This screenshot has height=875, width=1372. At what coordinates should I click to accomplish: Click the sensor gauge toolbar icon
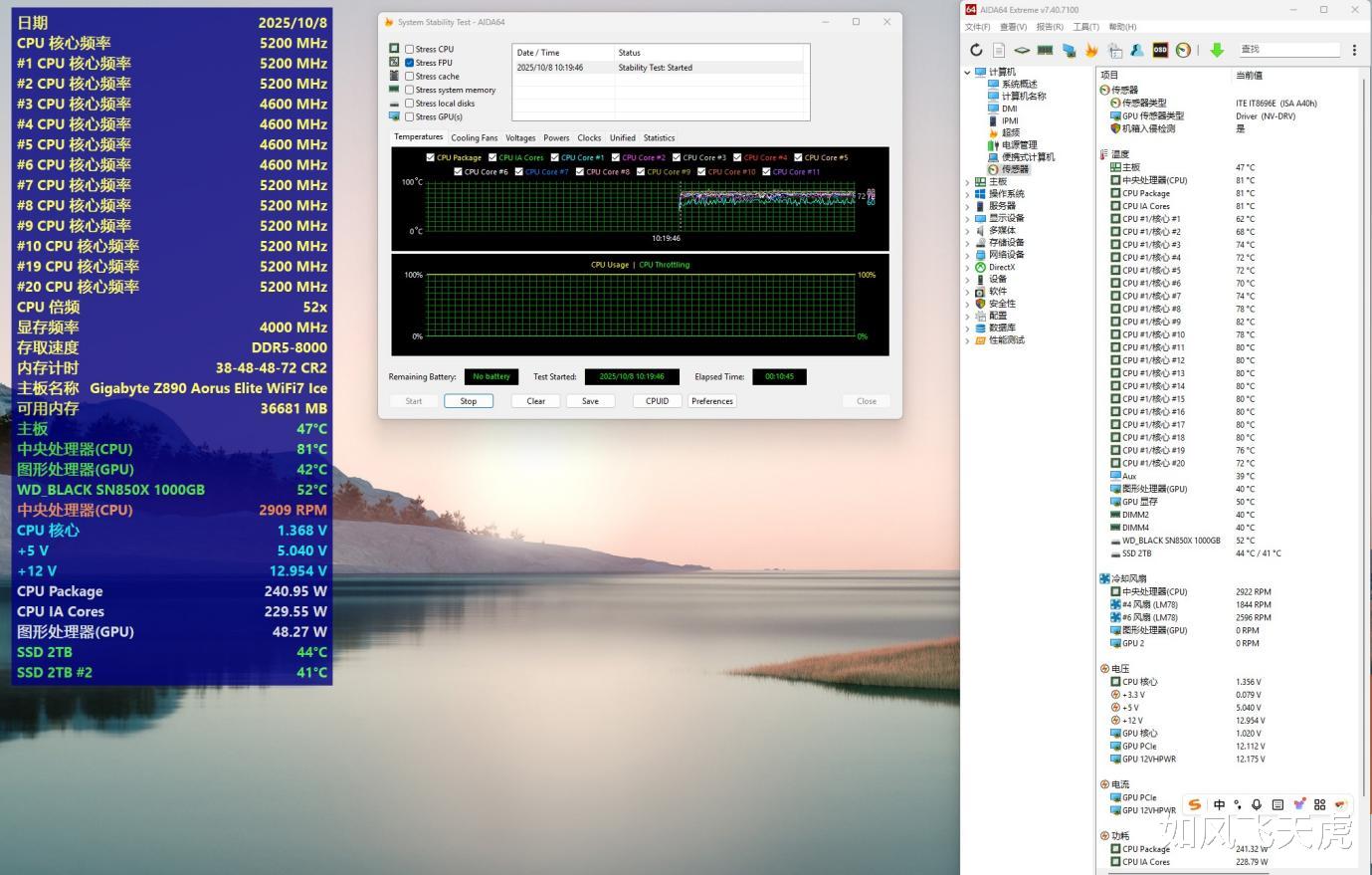[1183, 50]
